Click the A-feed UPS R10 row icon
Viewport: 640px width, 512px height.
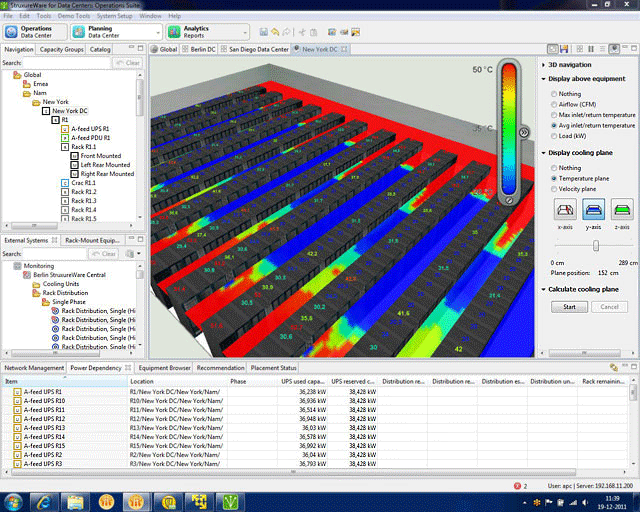17,401
